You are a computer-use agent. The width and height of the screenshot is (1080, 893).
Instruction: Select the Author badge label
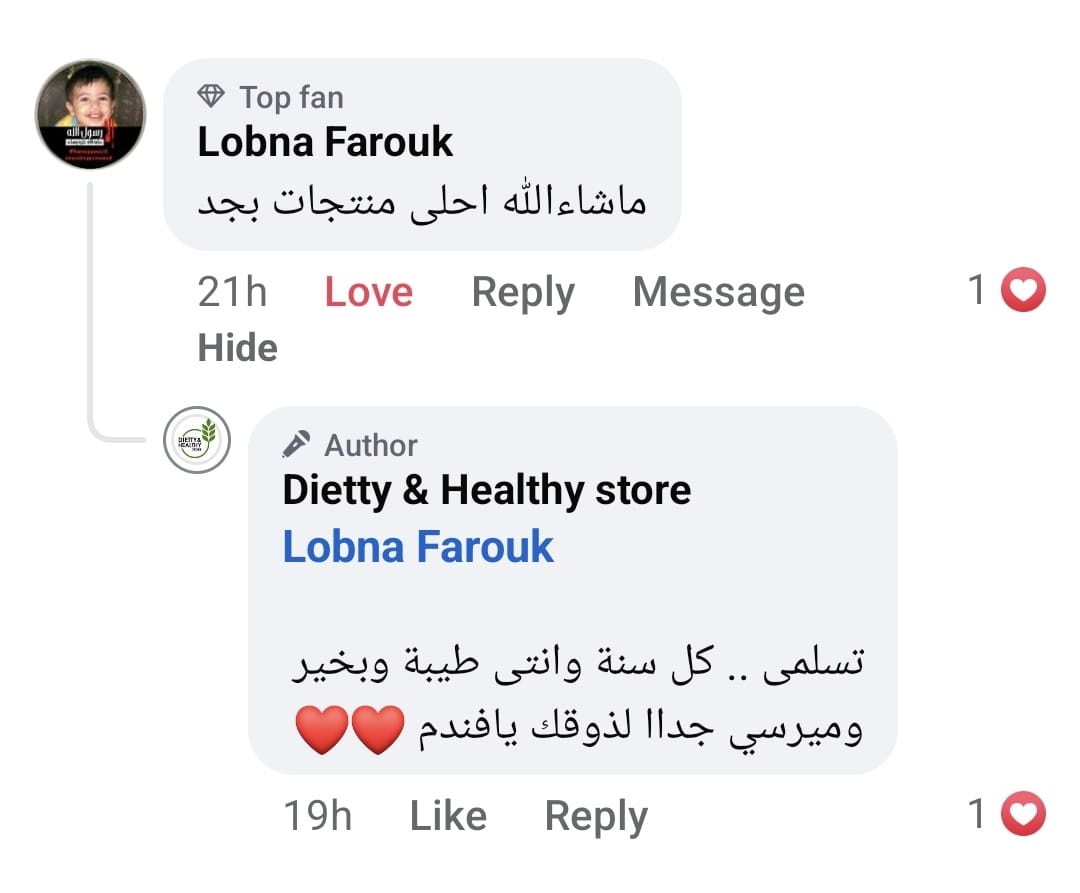tap(371, 445)
